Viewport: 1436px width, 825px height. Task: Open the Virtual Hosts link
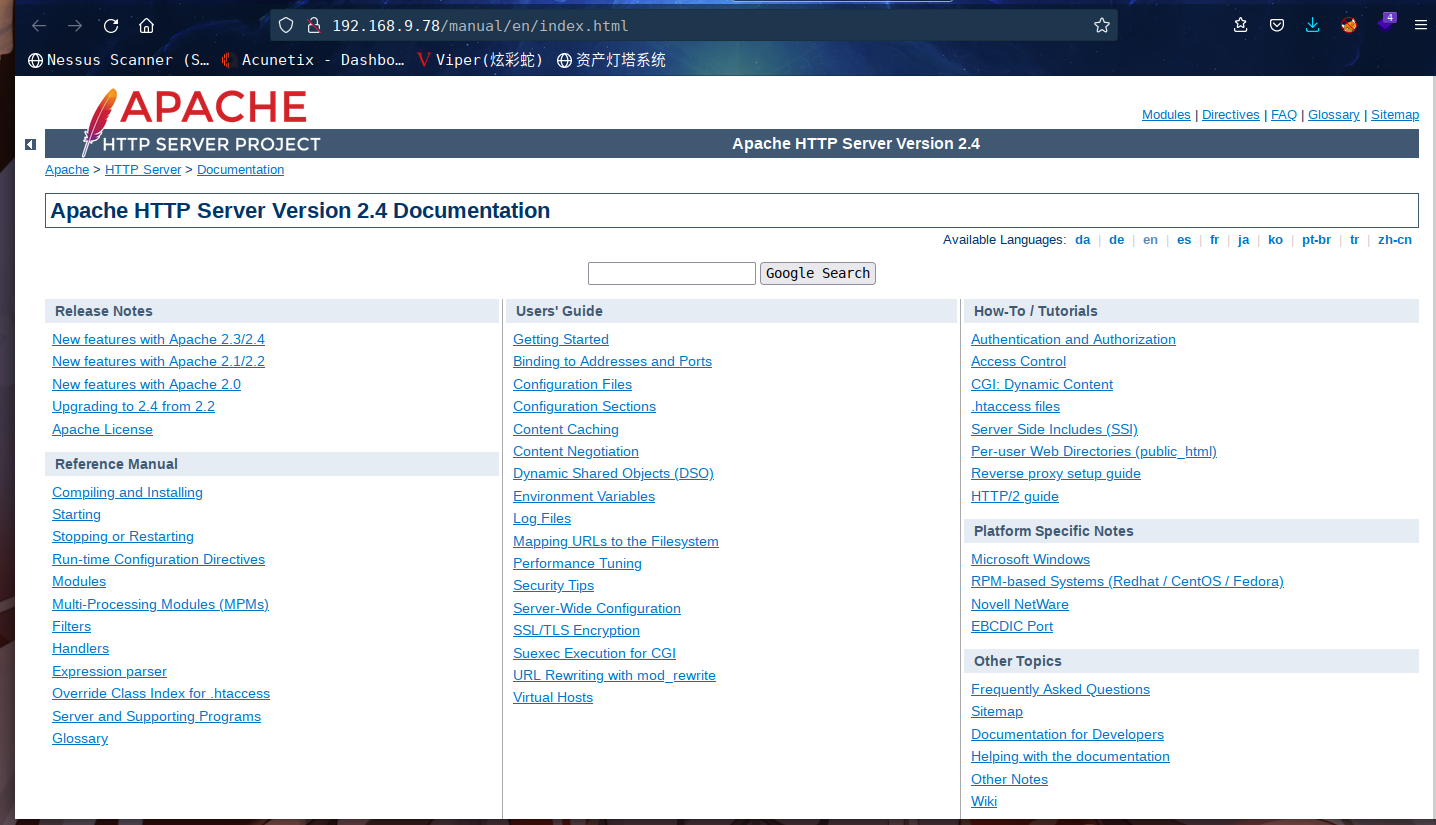553,697
